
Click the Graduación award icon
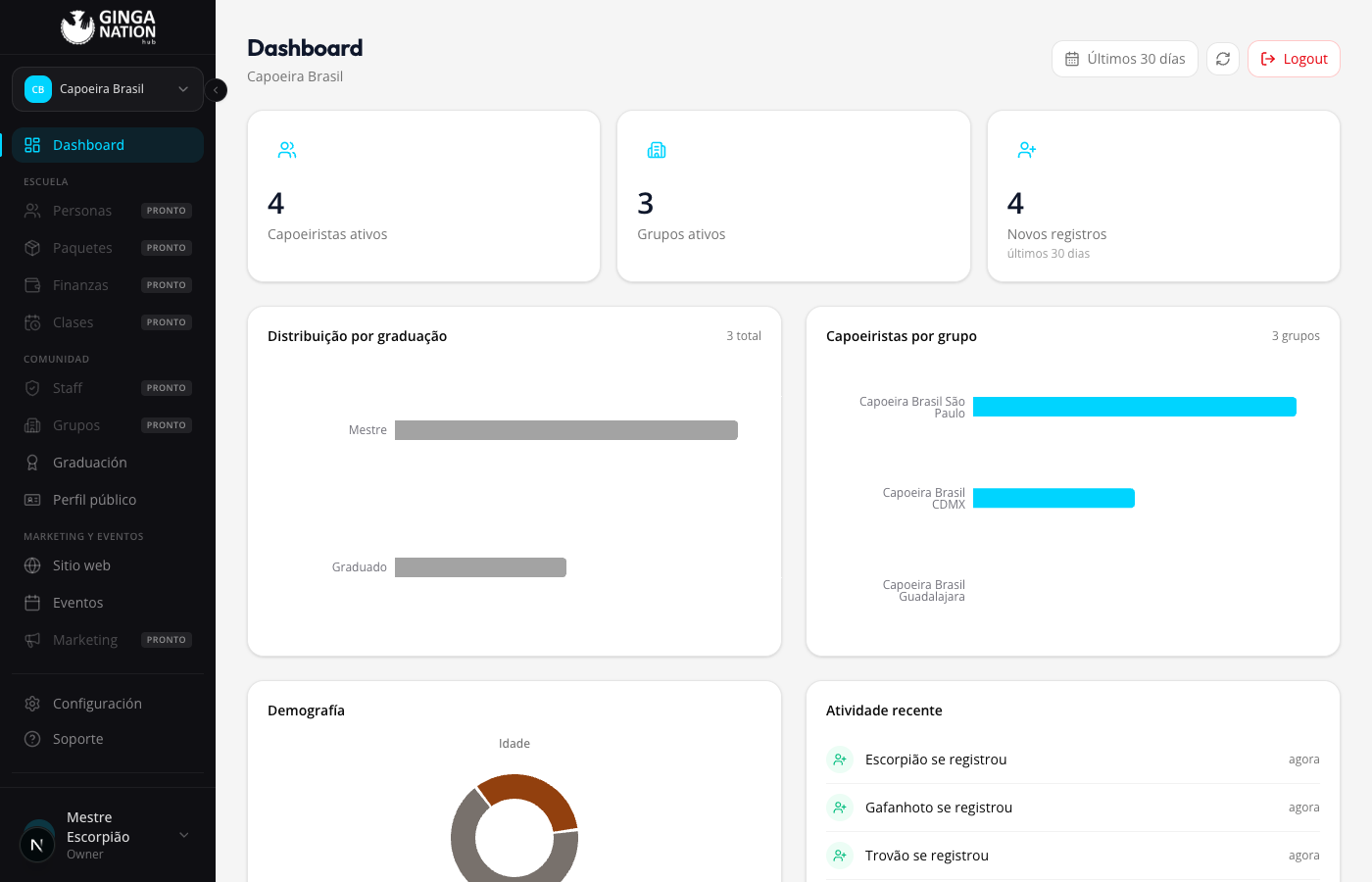point(32,463)
